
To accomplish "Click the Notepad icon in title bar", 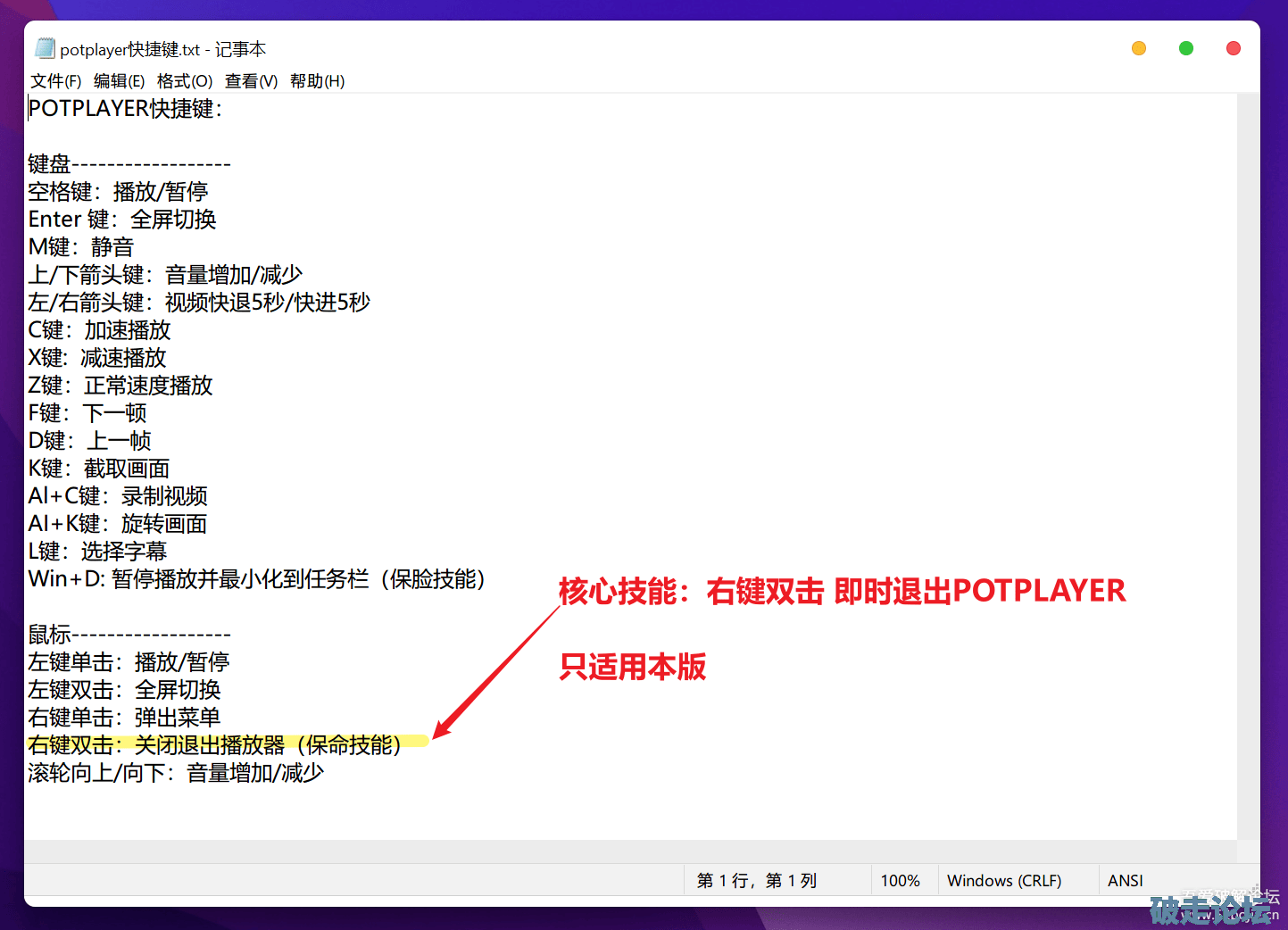I will (45, 48).
